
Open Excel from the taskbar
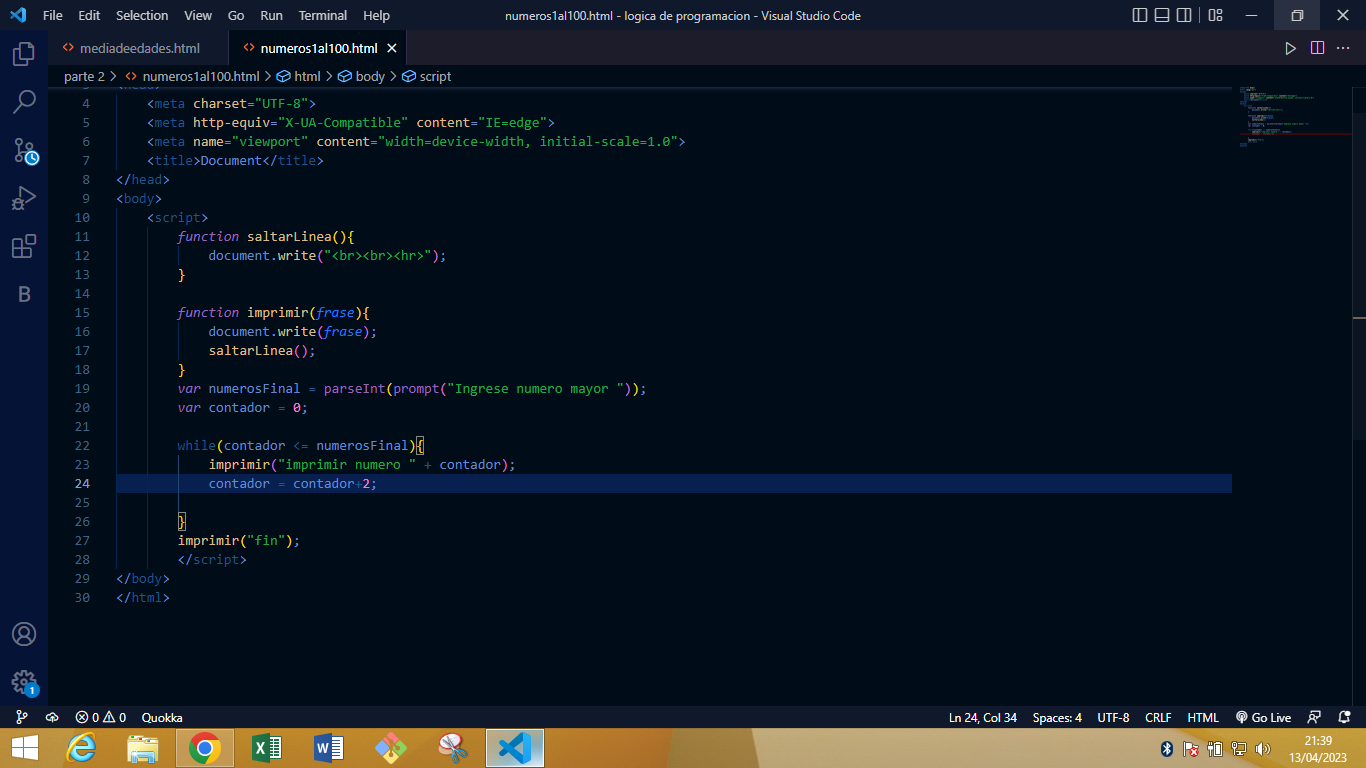pyautogui.click(x=267, y=748)
